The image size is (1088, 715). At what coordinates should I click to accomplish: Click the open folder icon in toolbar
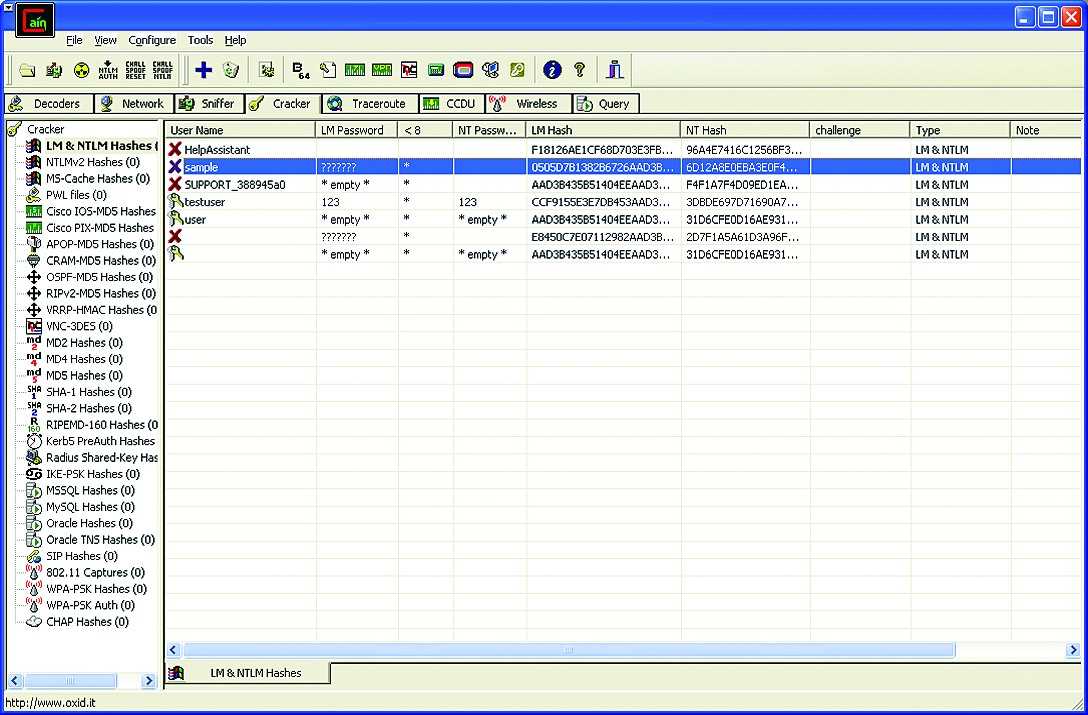pyautogui.click(x=27, y=70)
